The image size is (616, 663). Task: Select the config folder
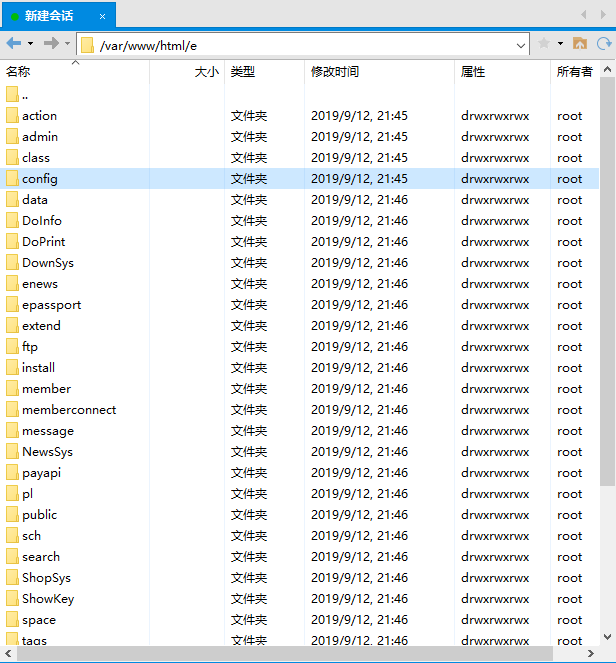[x=40, y=179]
